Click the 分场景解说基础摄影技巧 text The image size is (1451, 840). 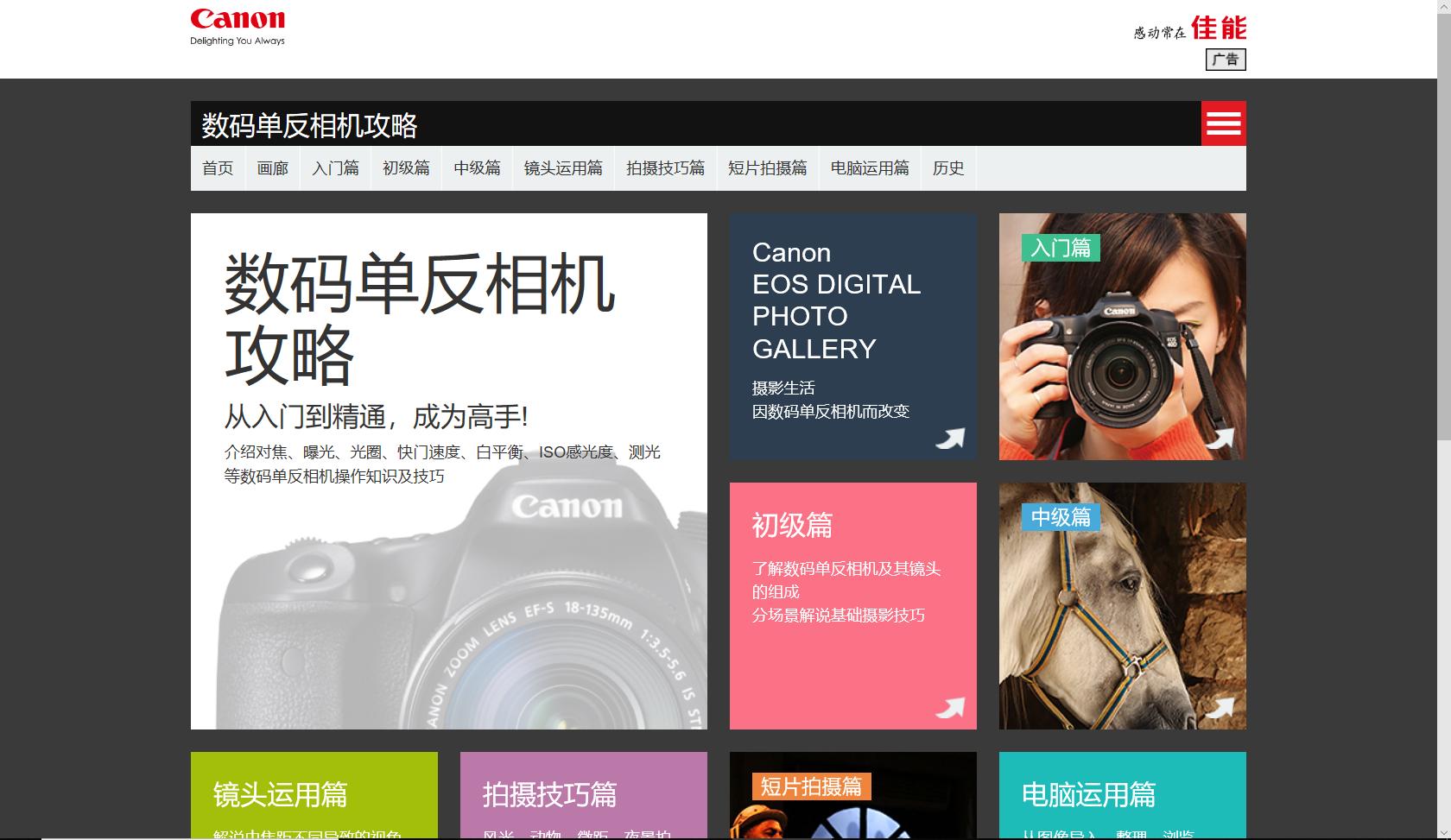click(839, 615)
